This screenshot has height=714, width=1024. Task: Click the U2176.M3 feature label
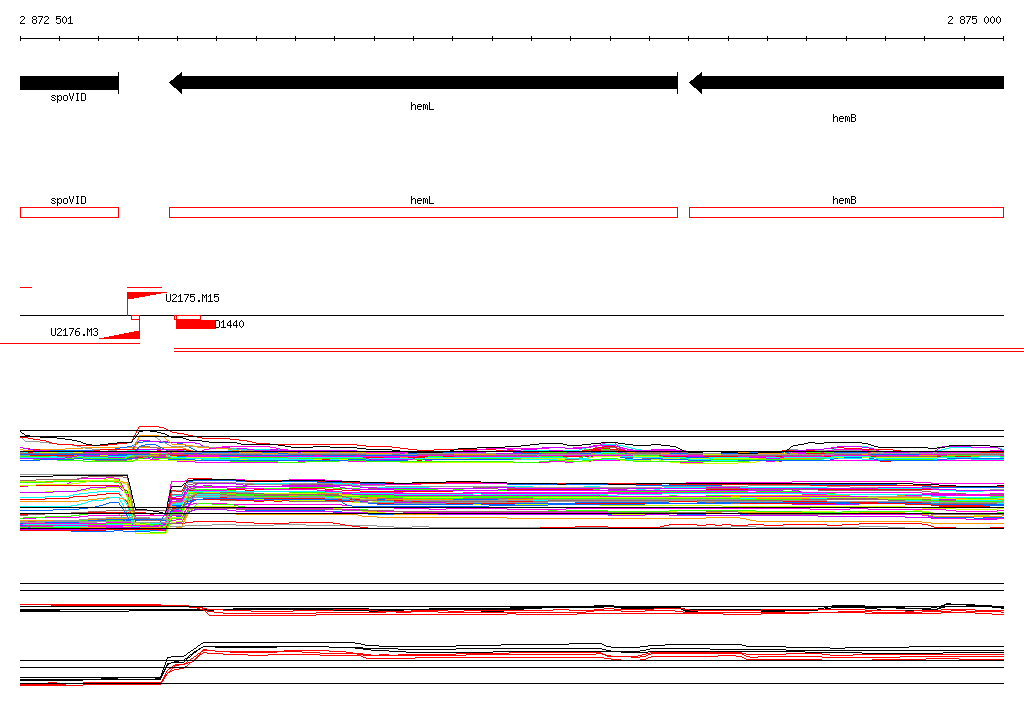pyautogui.click(x=74, y=333)
